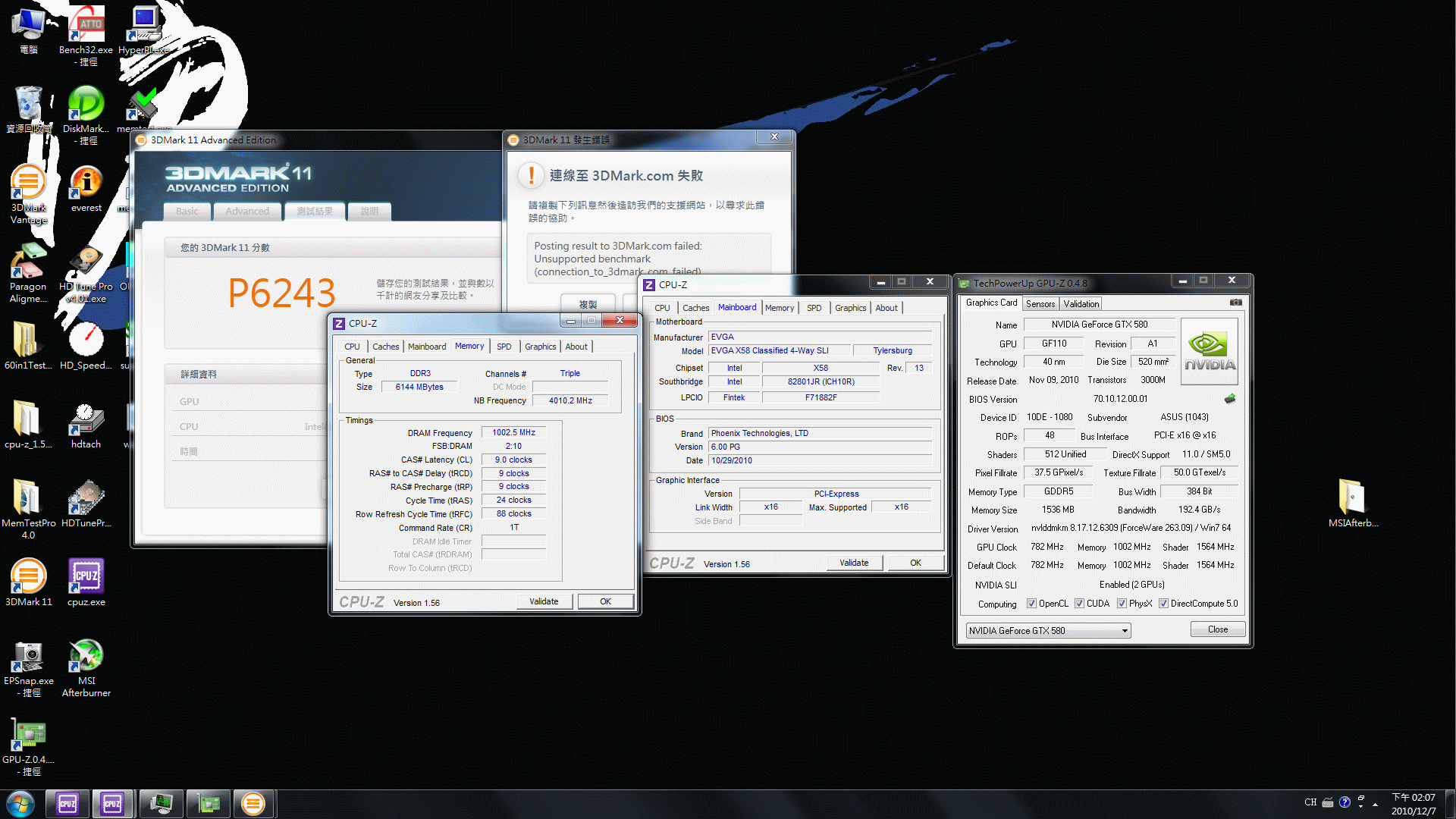Open Advanced tab in 3DMark 11
The width and height of the screenshot is (1456, 819).
246,212
